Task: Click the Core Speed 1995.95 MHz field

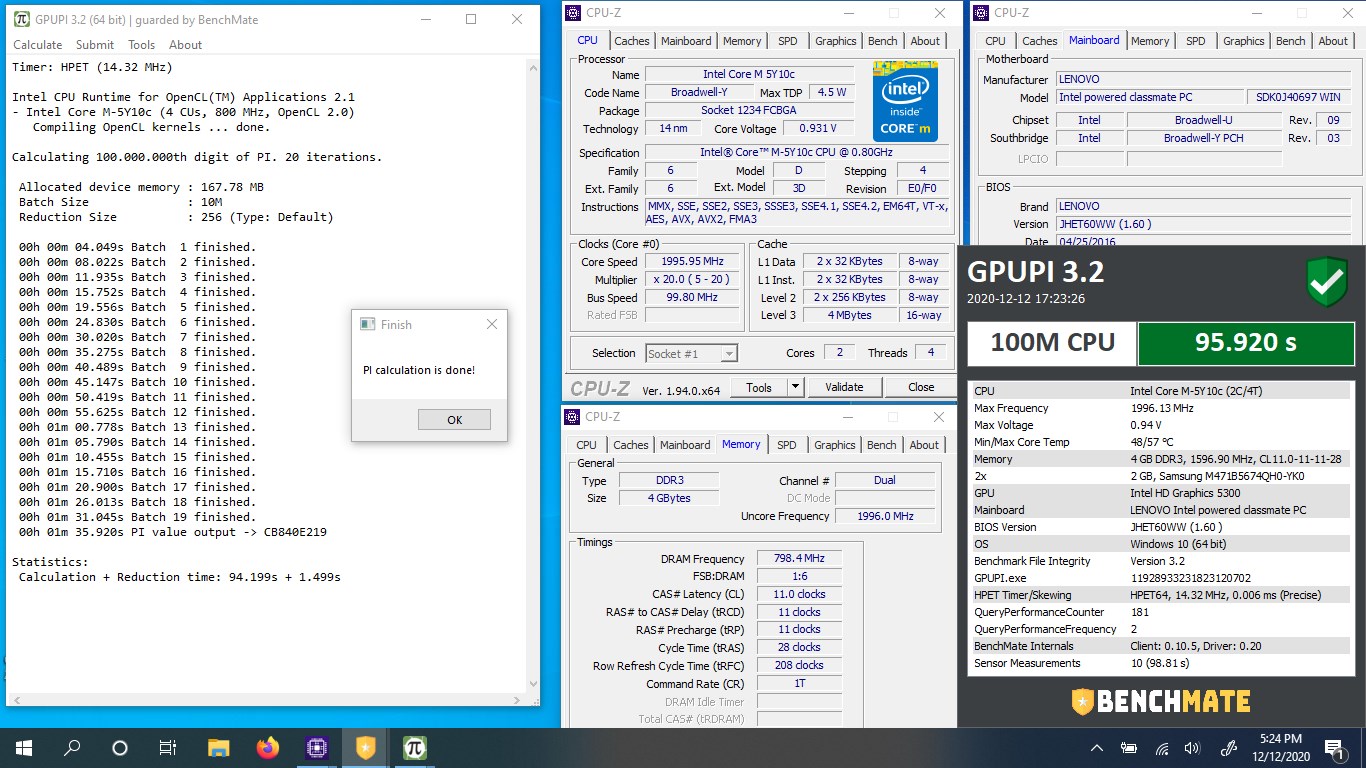Action: pos(692,262)
